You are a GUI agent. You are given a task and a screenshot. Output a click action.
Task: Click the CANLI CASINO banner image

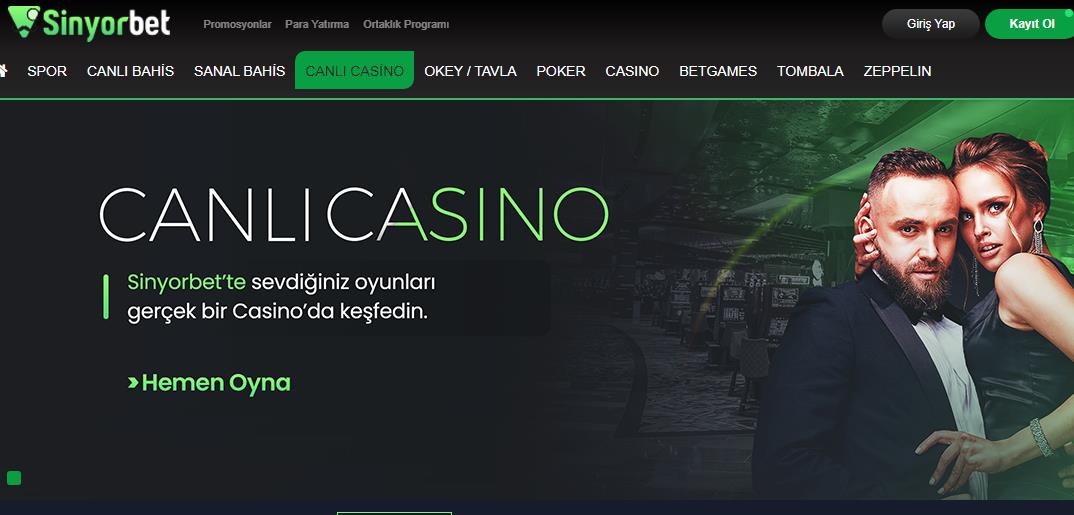(x=537, y=300)
